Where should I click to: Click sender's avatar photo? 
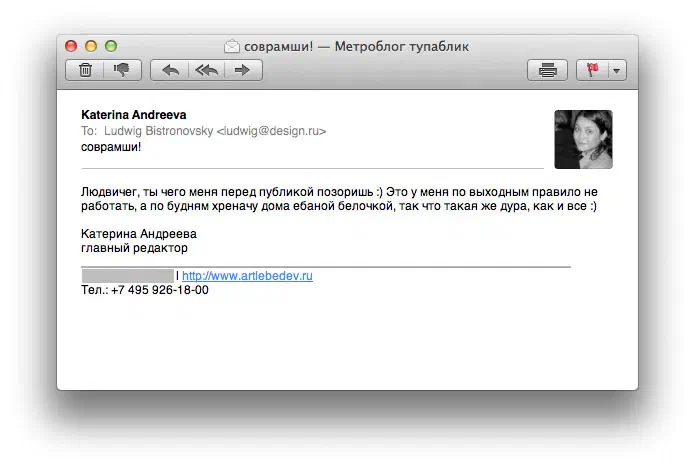583,139
